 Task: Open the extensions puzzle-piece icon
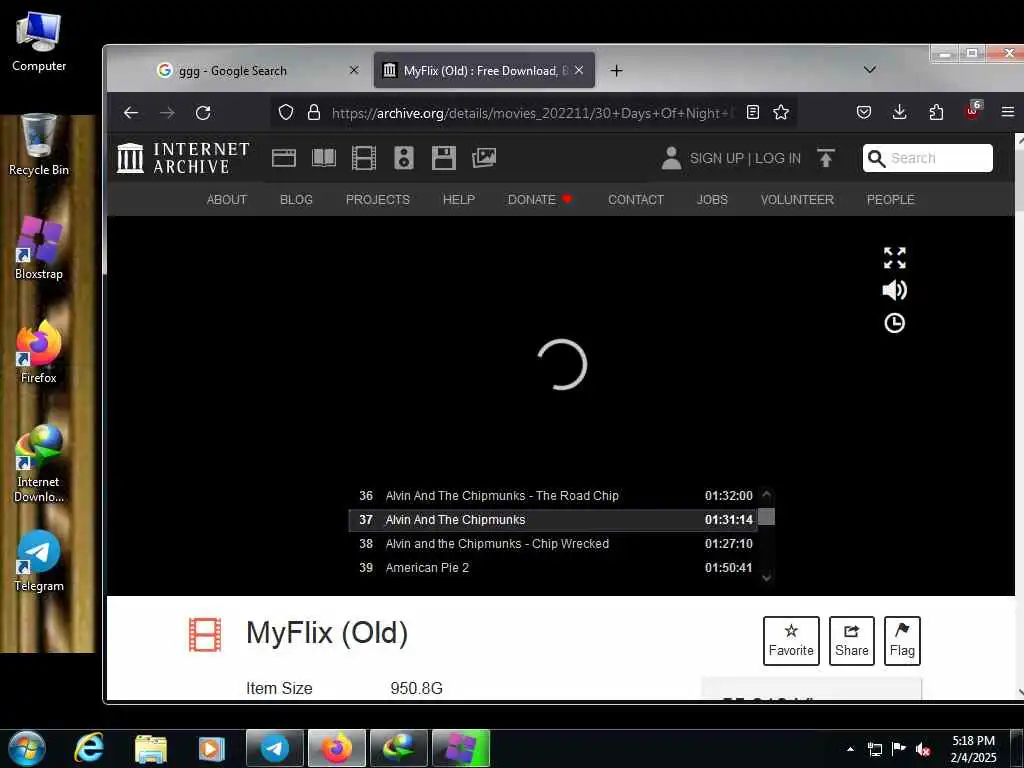[936, 112]
